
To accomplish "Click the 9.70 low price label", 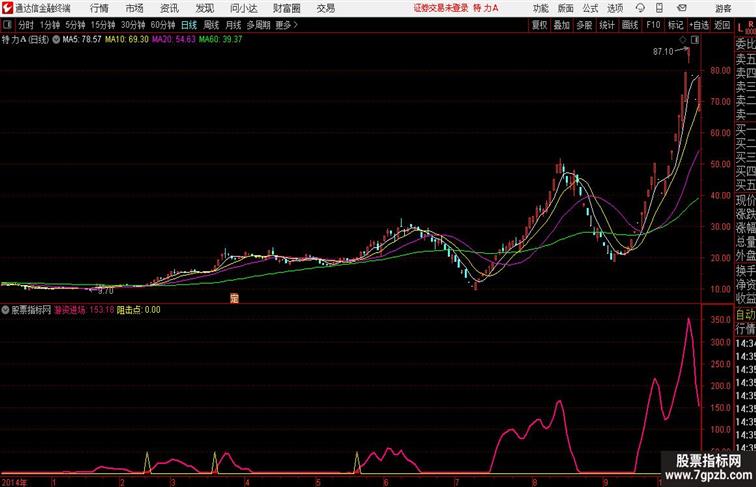I will click(x=105, y=291).
